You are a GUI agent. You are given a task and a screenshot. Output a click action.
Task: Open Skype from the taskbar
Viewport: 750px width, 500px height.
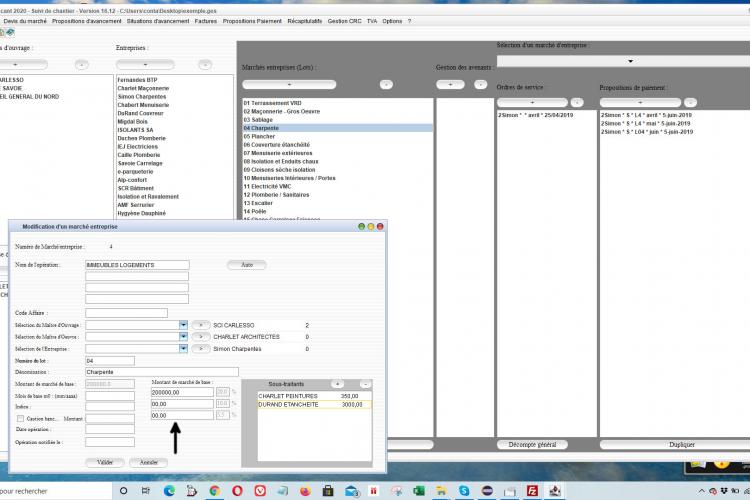(x=464, y=490)
